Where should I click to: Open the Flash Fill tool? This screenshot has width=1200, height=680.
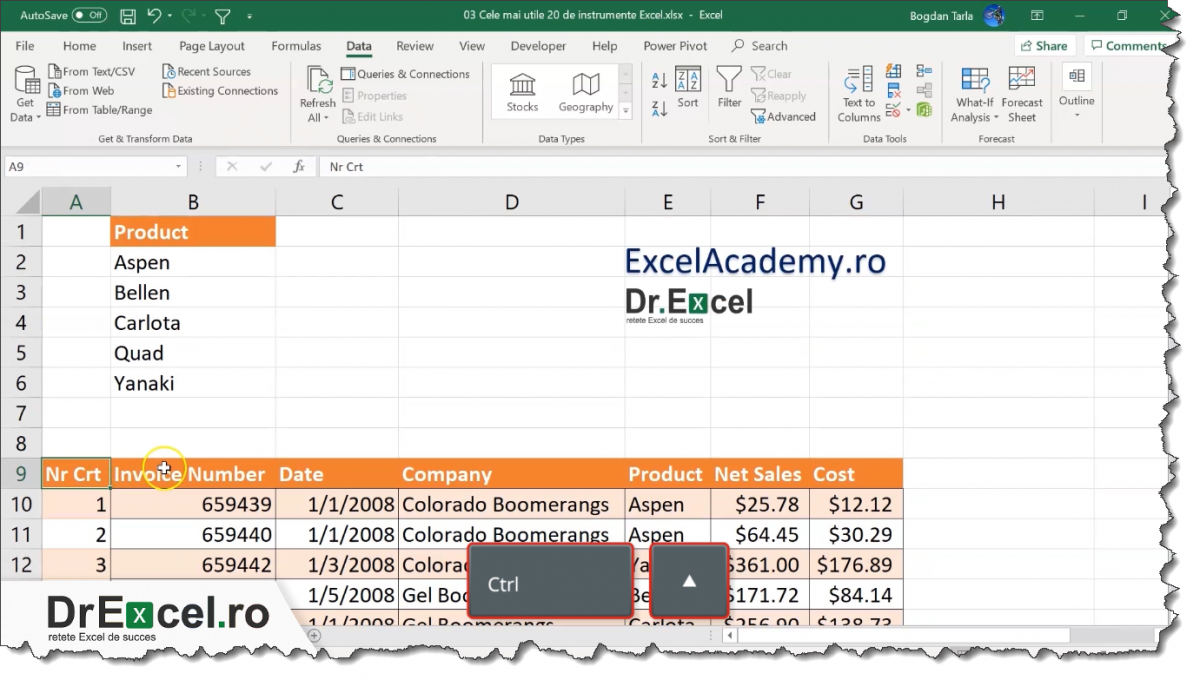[x=892, y=71]
